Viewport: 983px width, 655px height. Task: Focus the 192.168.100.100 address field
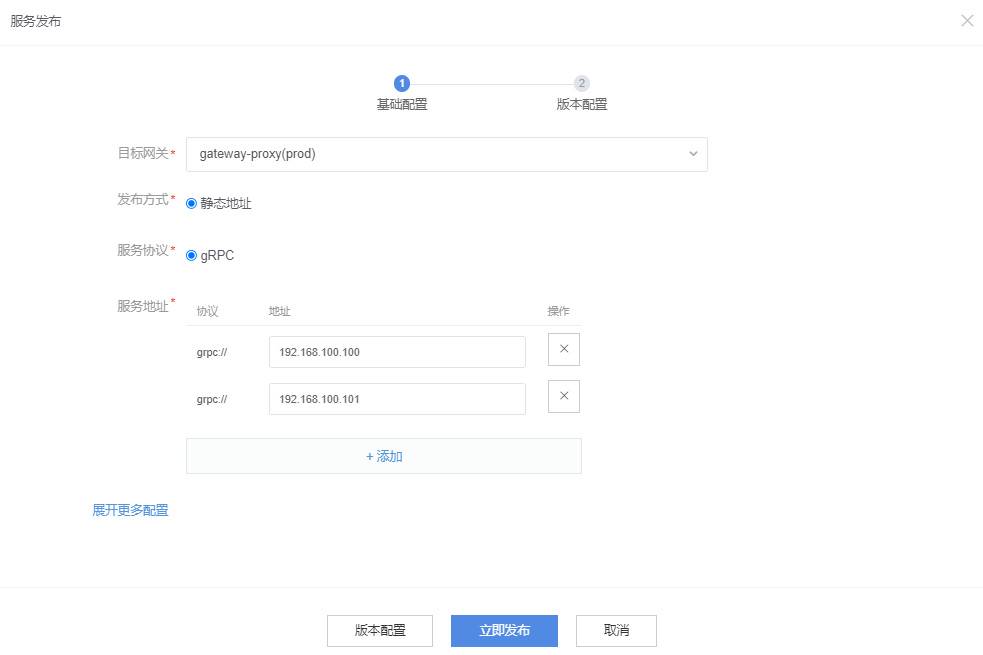397,352
